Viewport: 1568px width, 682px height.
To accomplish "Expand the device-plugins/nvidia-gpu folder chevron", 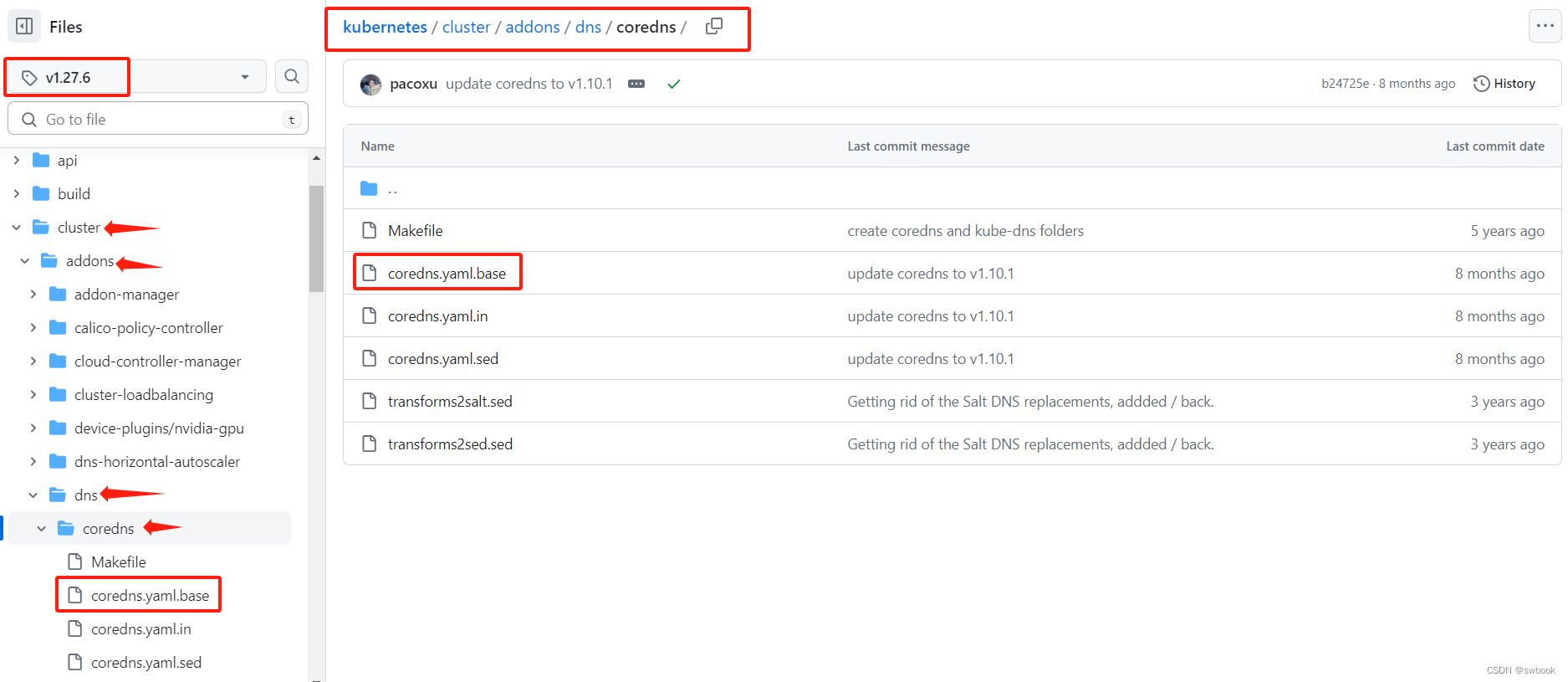I will [33, 428].
